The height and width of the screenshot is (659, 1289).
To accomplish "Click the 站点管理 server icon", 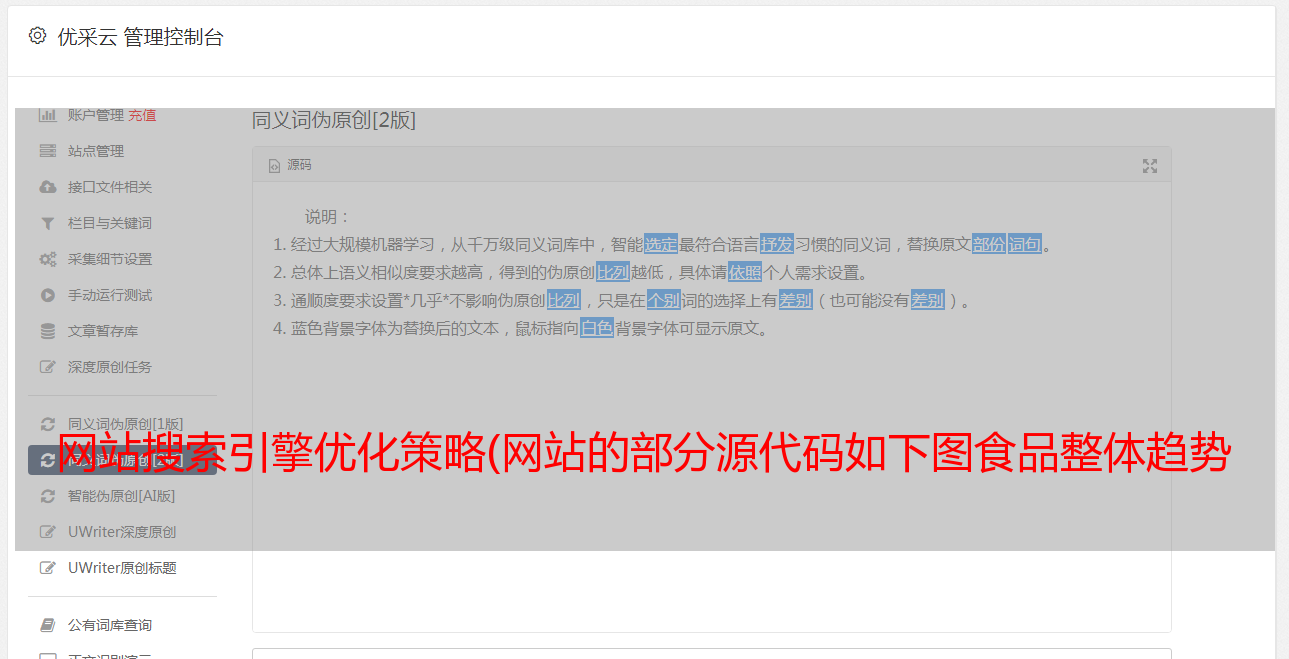I will pos(48,151).
